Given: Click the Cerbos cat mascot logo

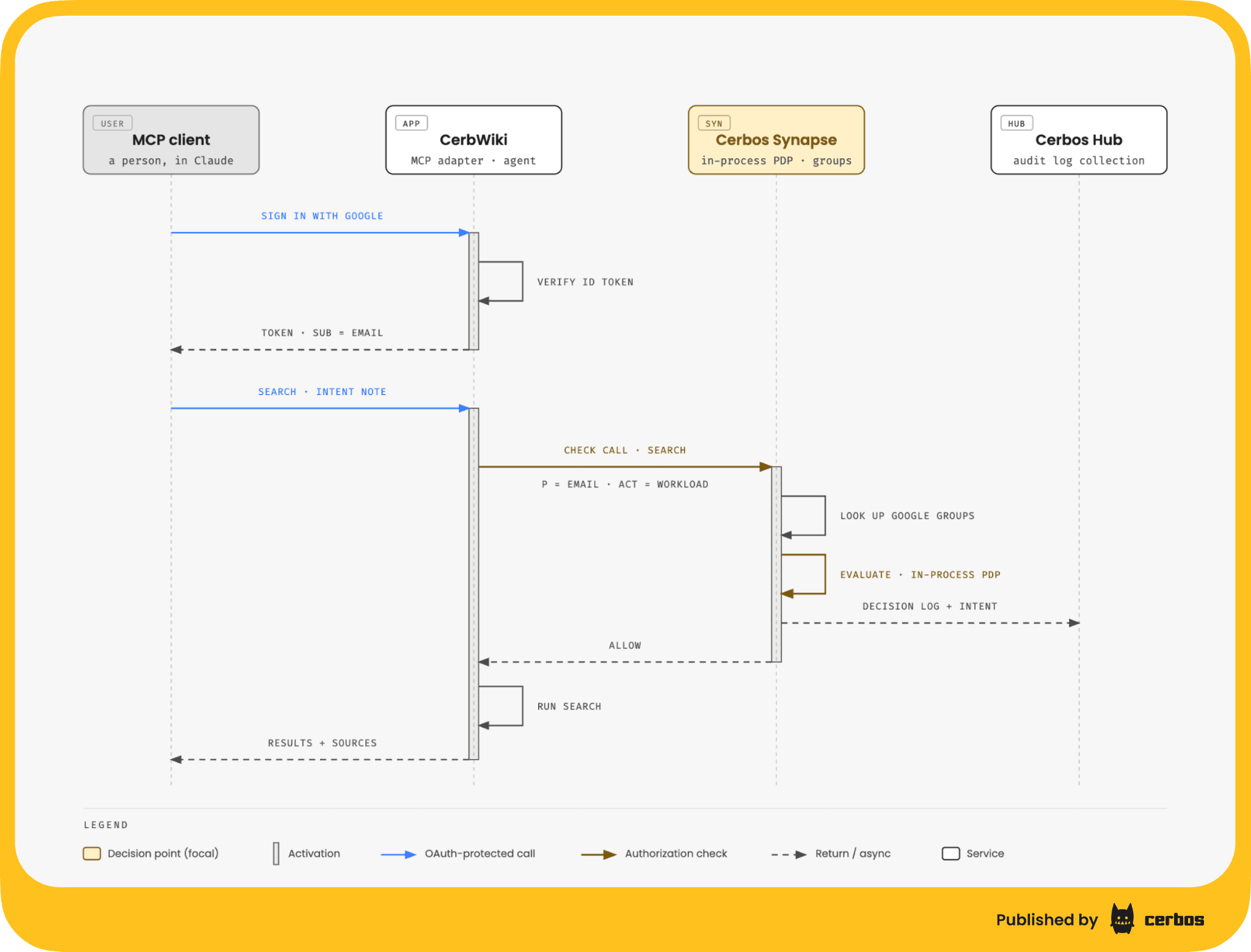Looking at the screenshot, I should [1122, 918].
